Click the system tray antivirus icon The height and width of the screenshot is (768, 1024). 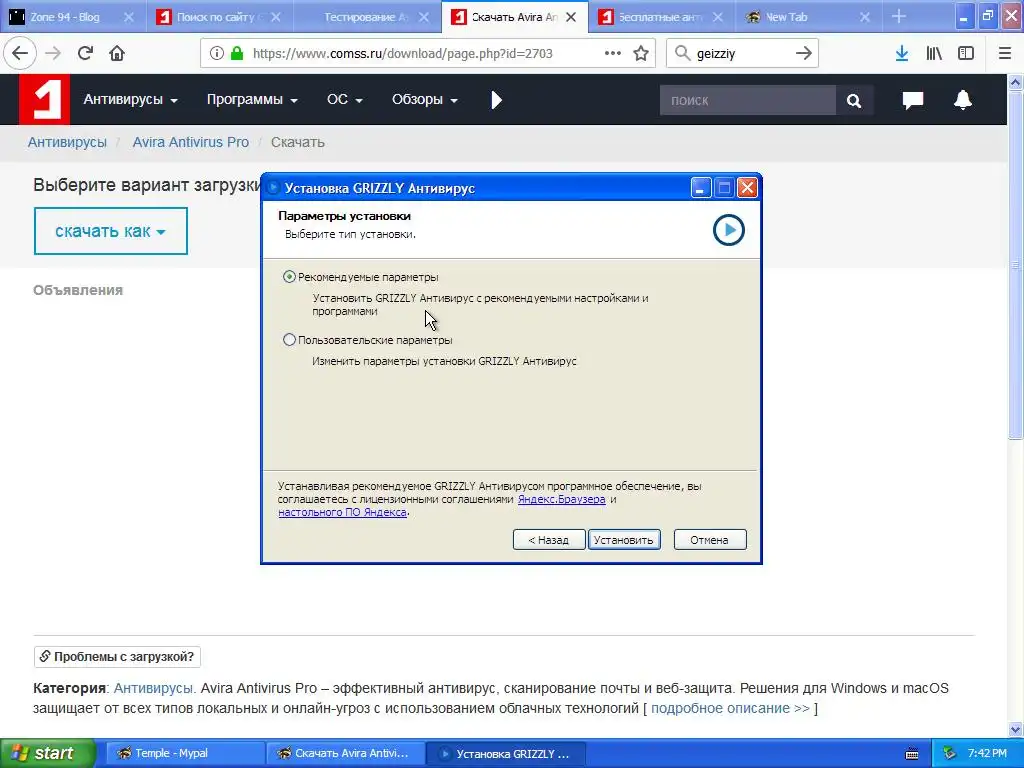click(949, 754)
